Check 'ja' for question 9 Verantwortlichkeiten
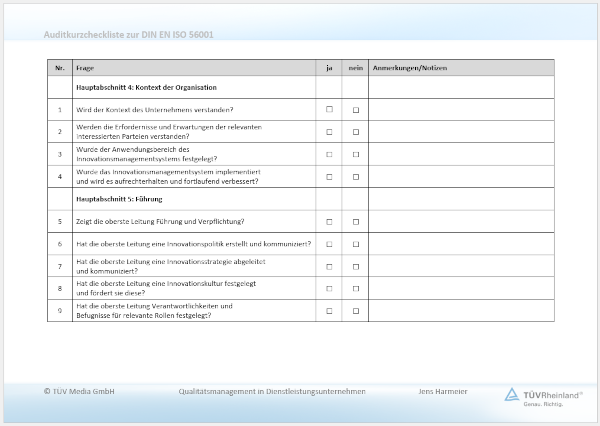This screenshot has height=426, width=600. pyautogui.click(x=329, y=311)
